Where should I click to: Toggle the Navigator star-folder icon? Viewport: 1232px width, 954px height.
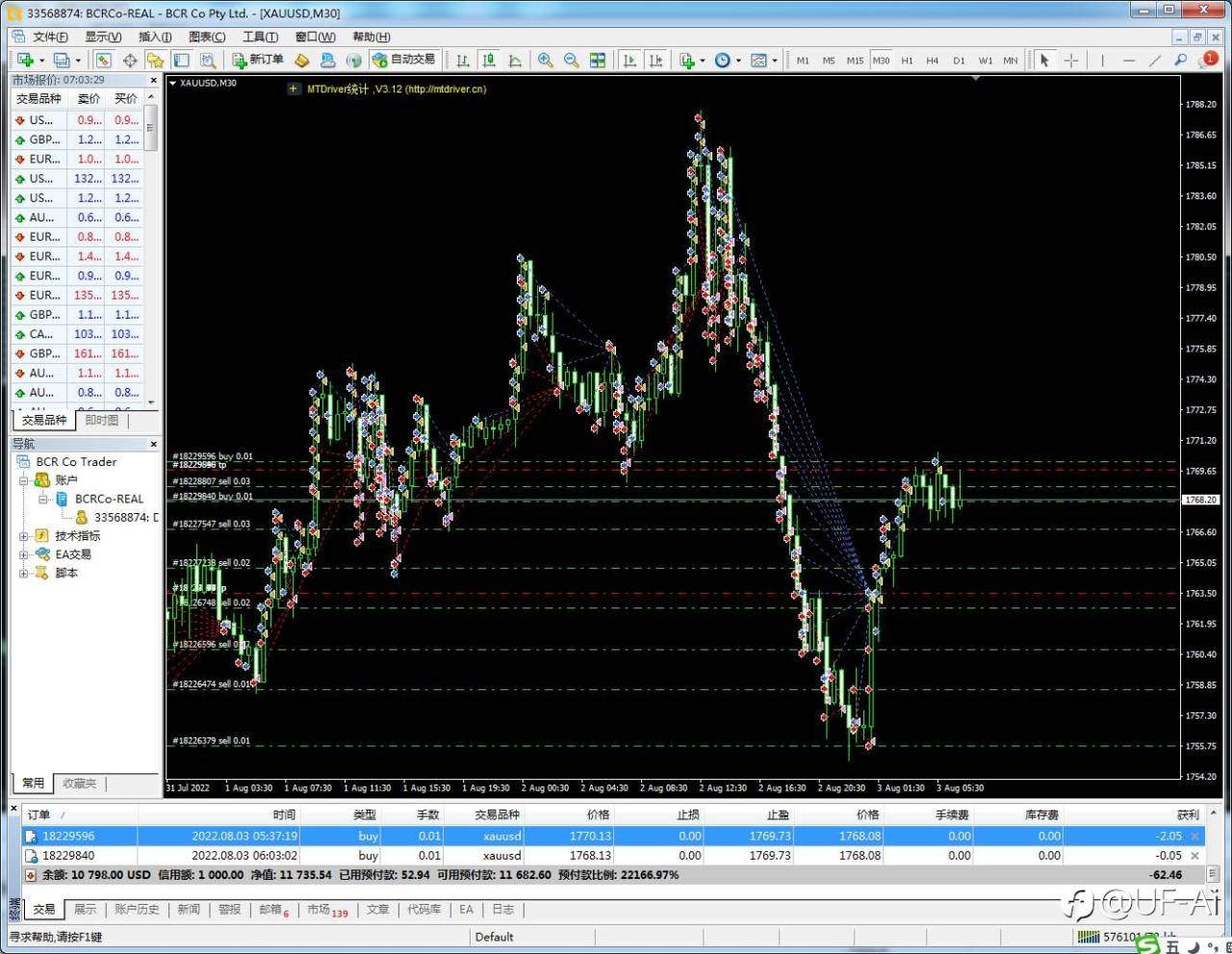[155, 60]
